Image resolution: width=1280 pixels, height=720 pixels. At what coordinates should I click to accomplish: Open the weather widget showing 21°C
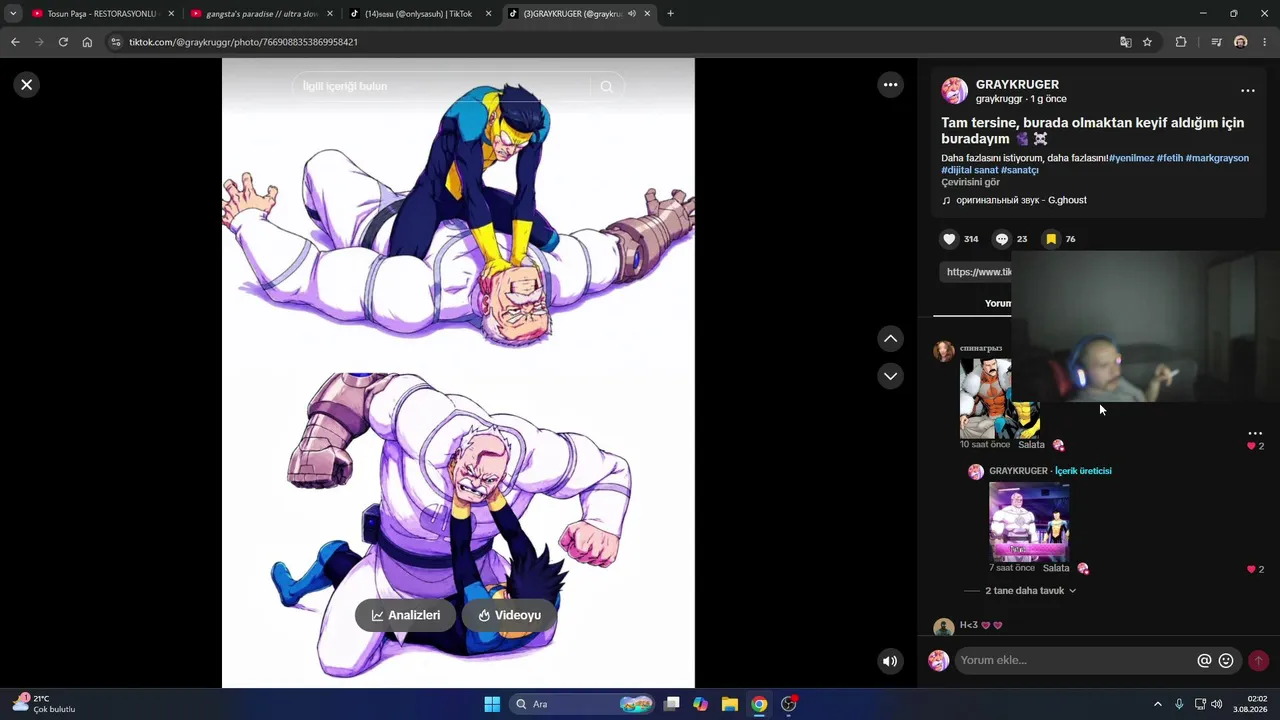click(x=44, y=704)
